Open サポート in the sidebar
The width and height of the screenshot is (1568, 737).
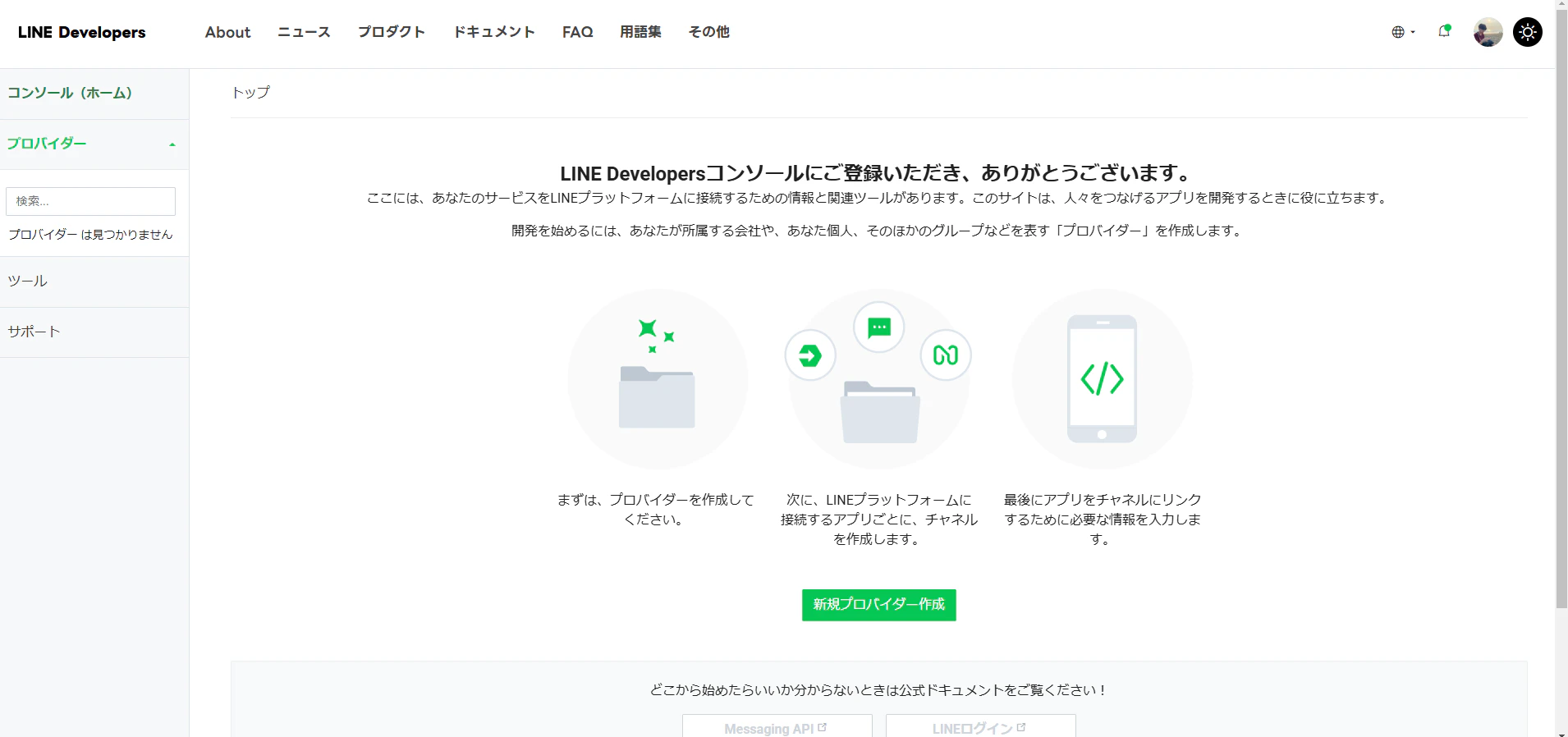click(94, 332)
